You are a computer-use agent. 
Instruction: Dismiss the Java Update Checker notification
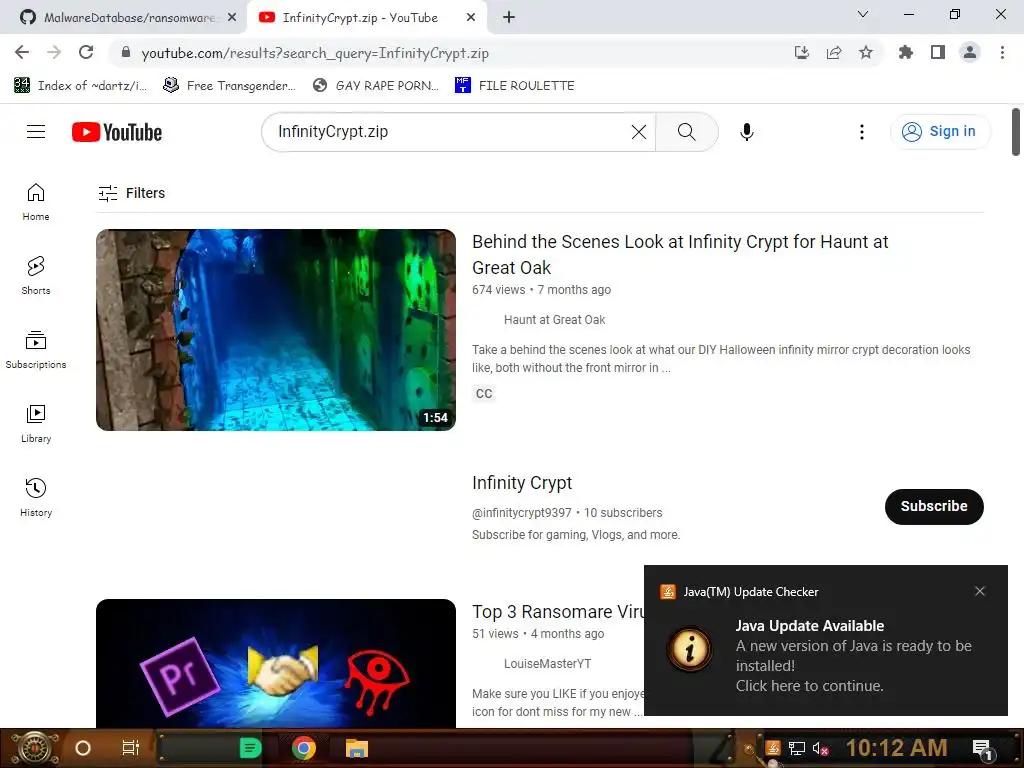click(980, 591)
